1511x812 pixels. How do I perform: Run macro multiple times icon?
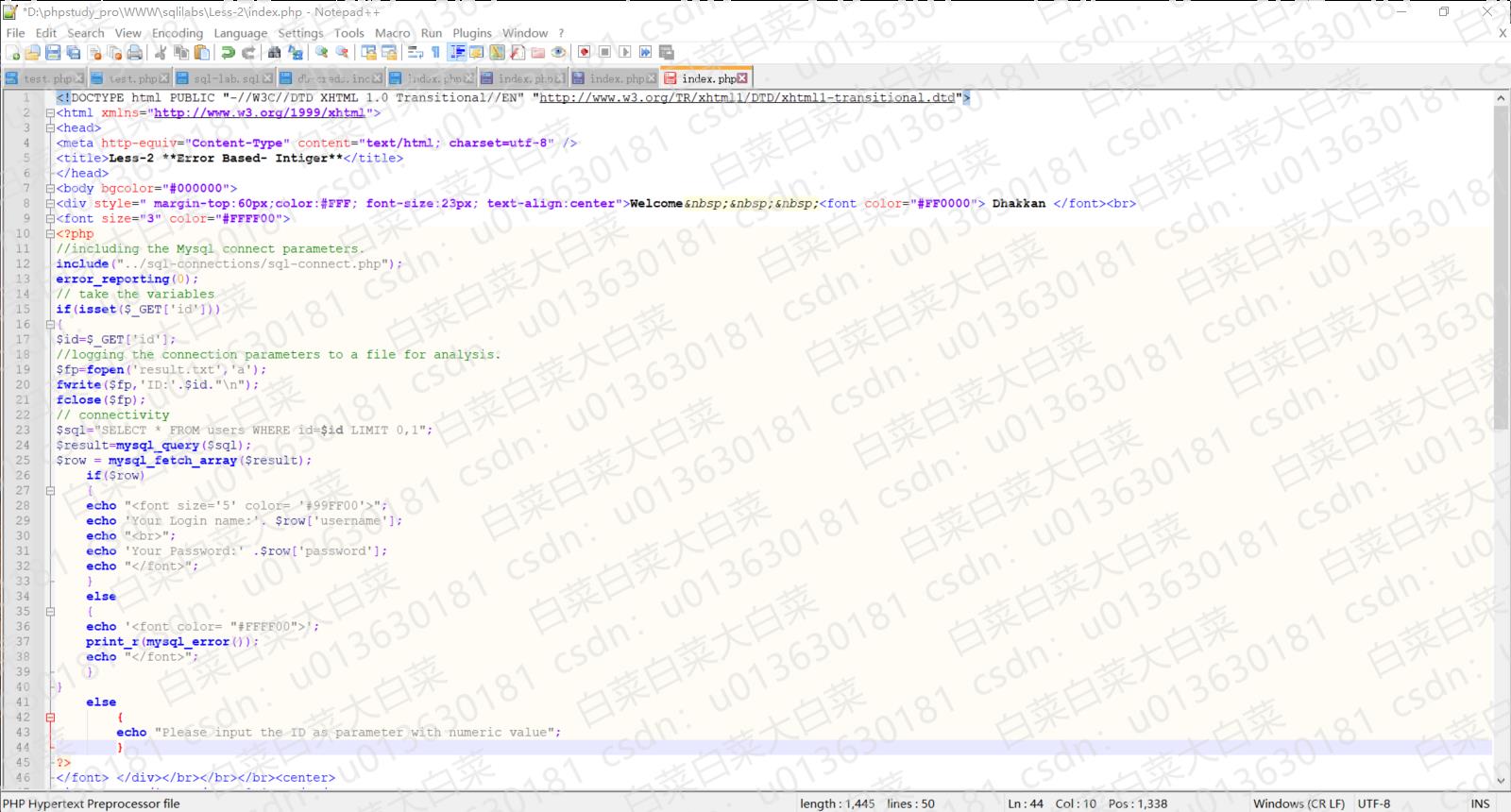coord(645,52)
